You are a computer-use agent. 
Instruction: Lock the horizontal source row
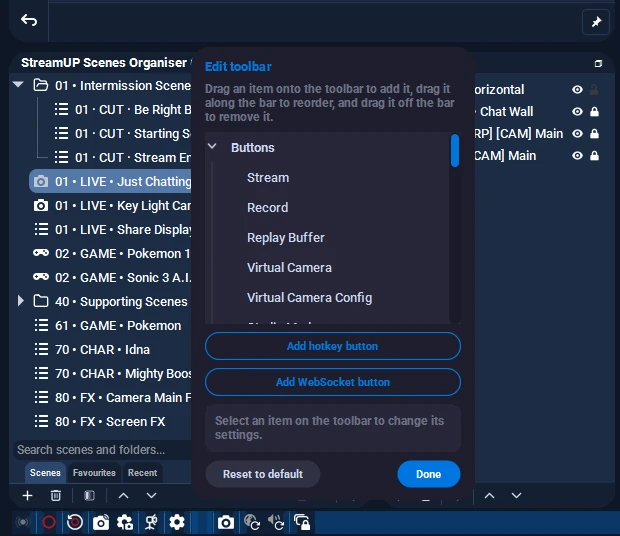594,90
